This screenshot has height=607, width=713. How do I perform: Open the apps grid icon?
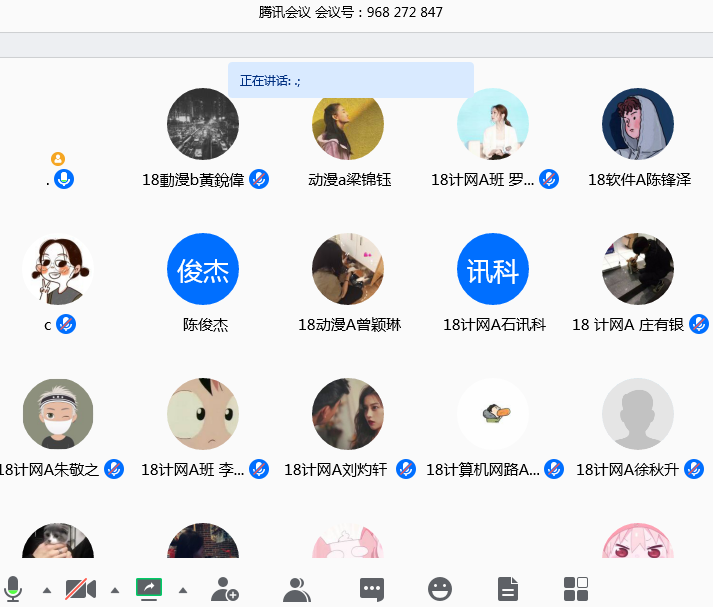coord(576,589)
